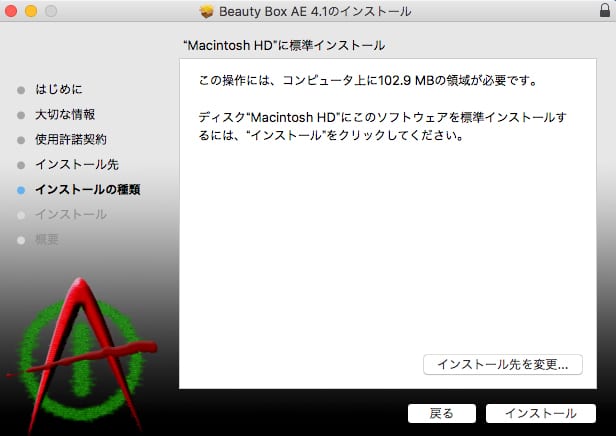616x436 pixels.
Task: Click the blue bullet of the current step
Action: pyautogui.click(x=21, y=191)
